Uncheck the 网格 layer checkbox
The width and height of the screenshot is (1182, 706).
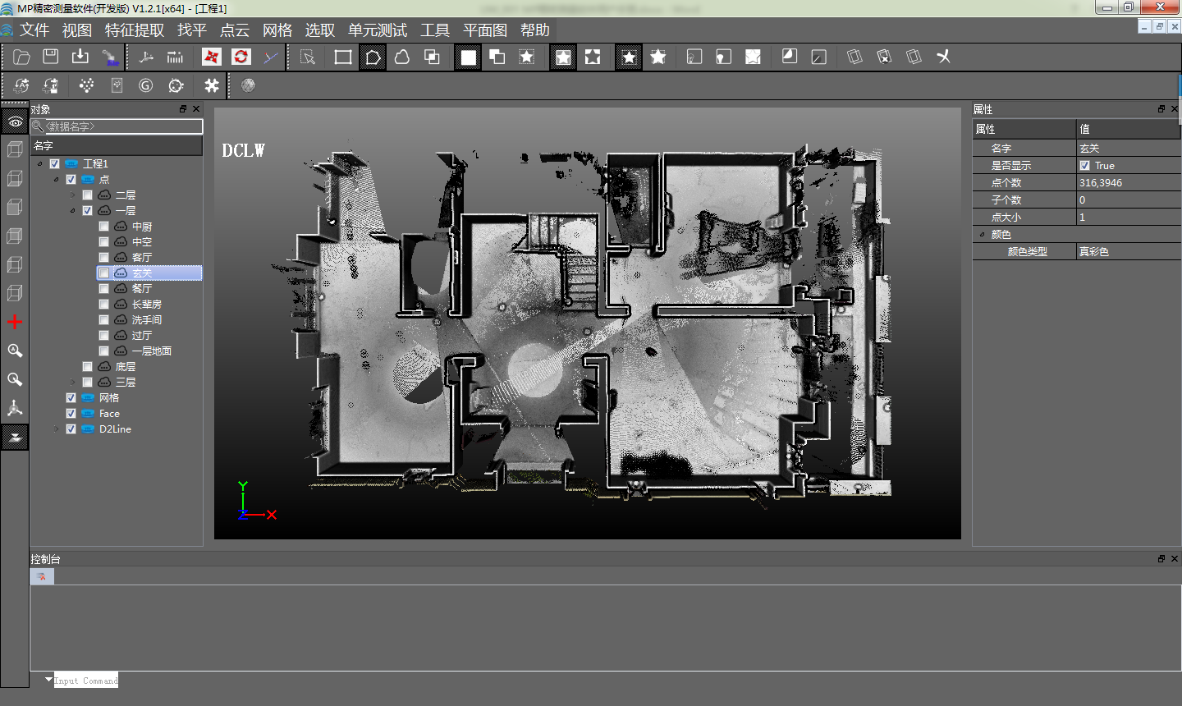point(71,398)
